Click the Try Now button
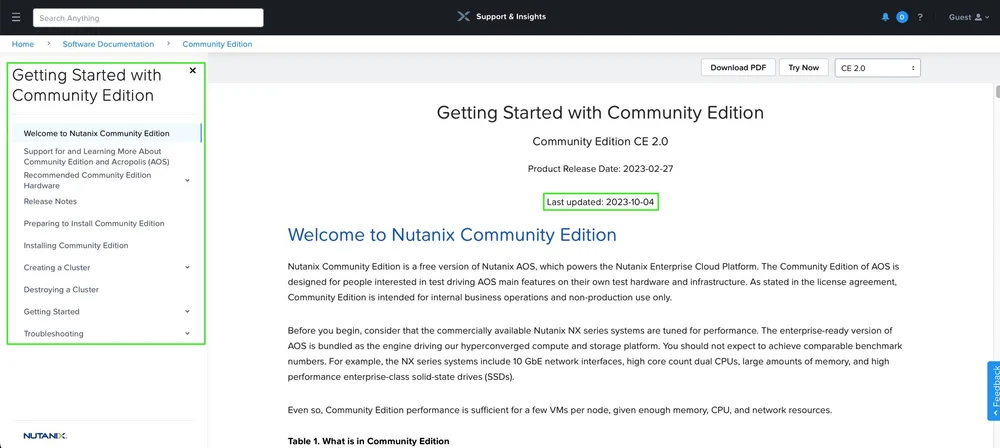This screenshot has height=448, width=1000. click(804, 68)
